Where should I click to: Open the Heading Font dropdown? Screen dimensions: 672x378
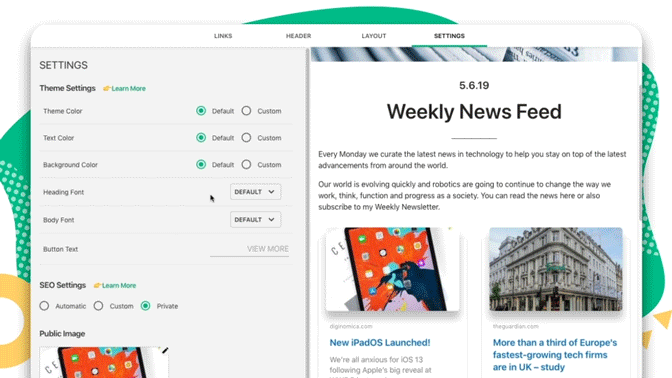tap(255, 192)
